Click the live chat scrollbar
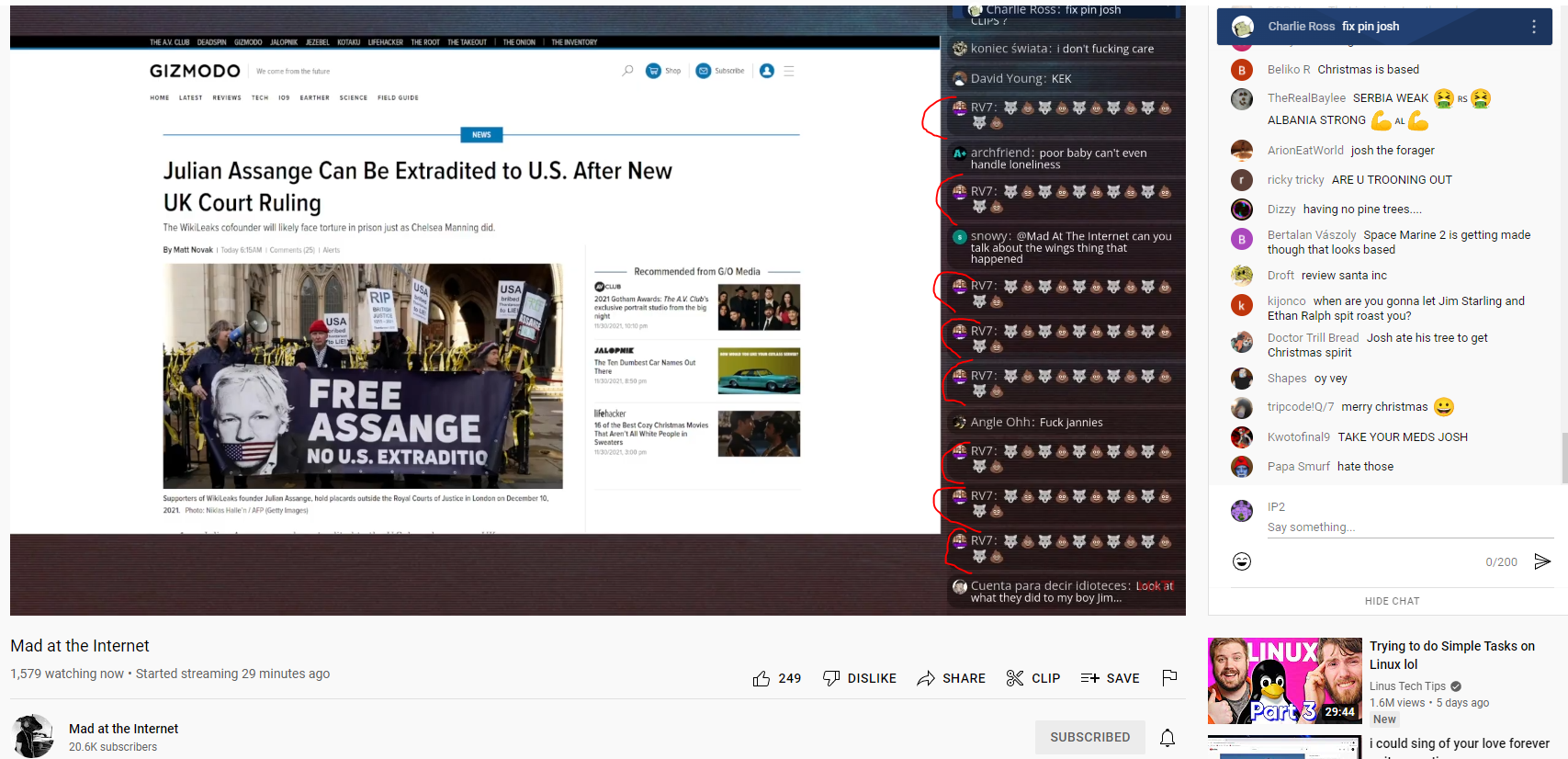The width and height of the screenshot is (1568, 759). pyautogui.click(x=1563, y=457)
